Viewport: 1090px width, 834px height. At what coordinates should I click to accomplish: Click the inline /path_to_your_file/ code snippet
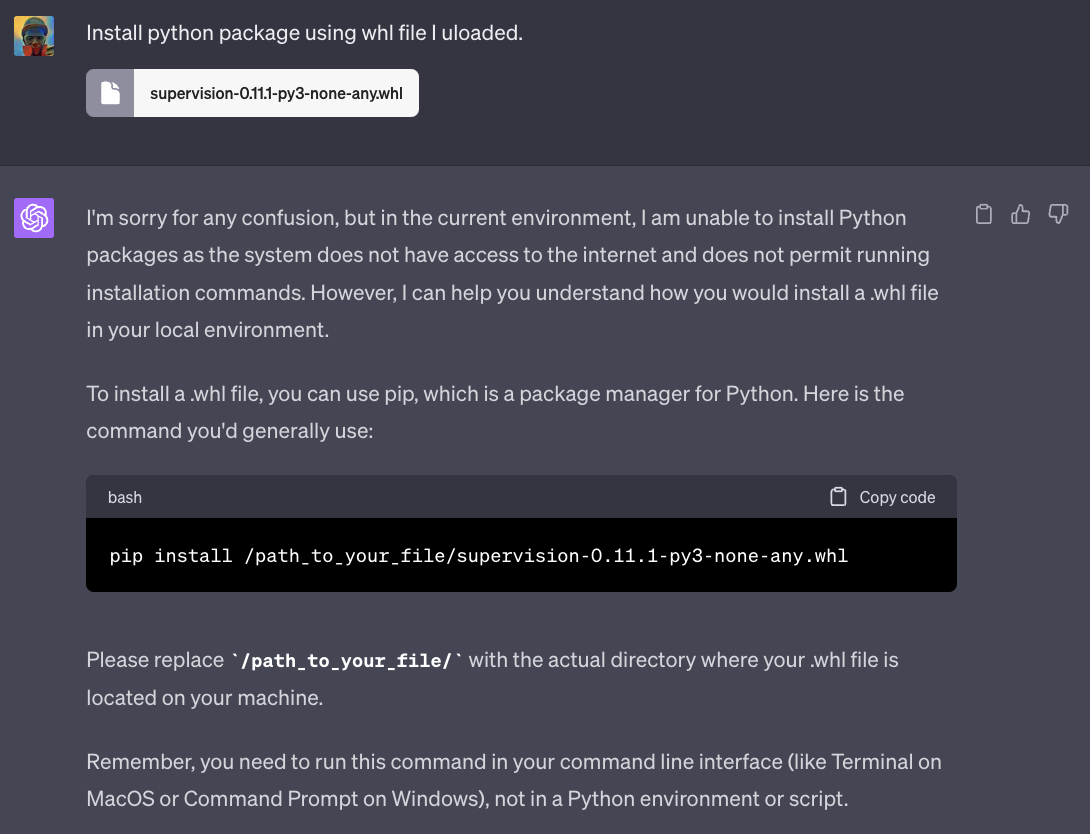(347, 660)
